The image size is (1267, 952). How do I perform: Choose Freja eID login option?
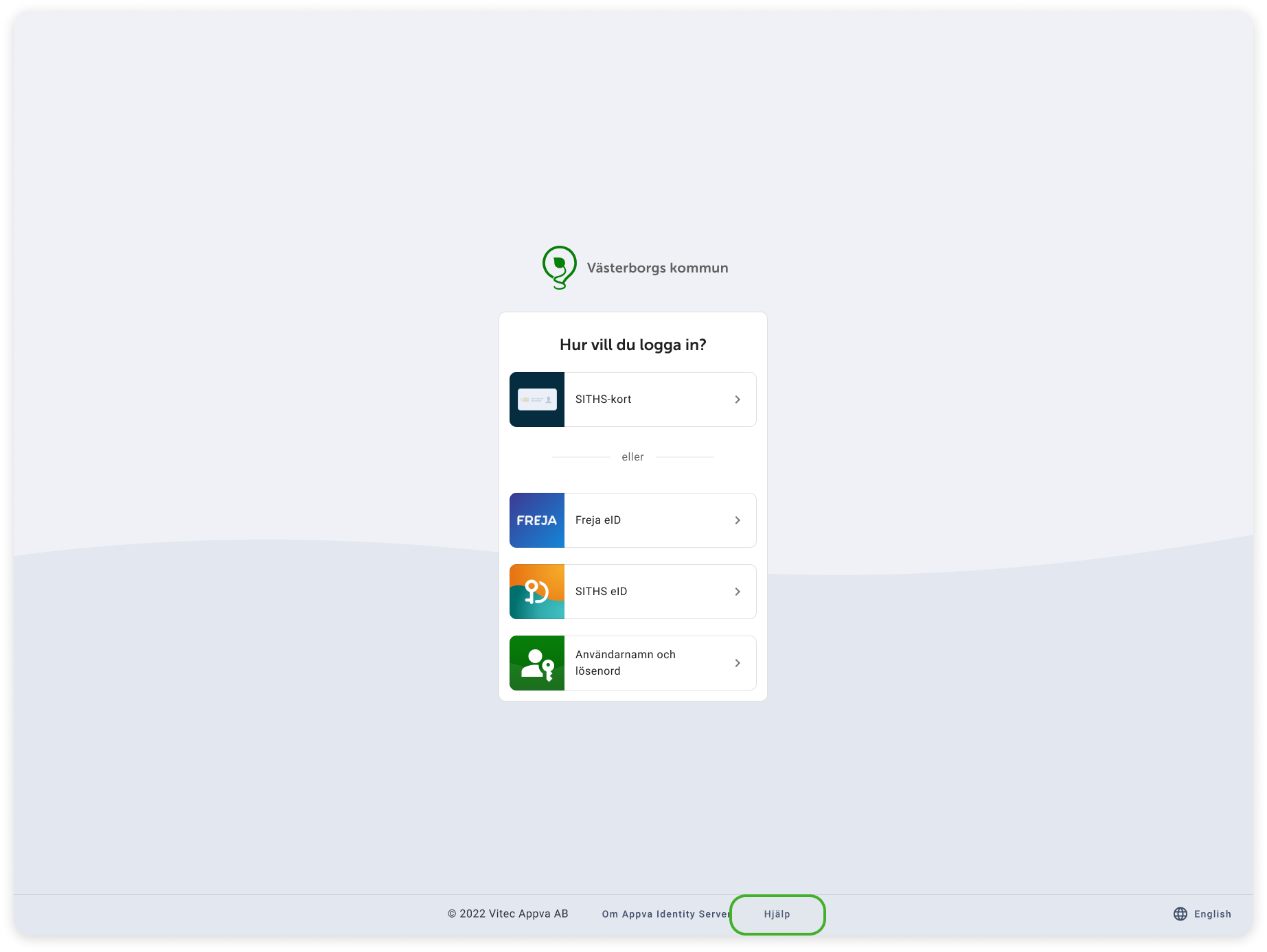[x=633, y=520]
